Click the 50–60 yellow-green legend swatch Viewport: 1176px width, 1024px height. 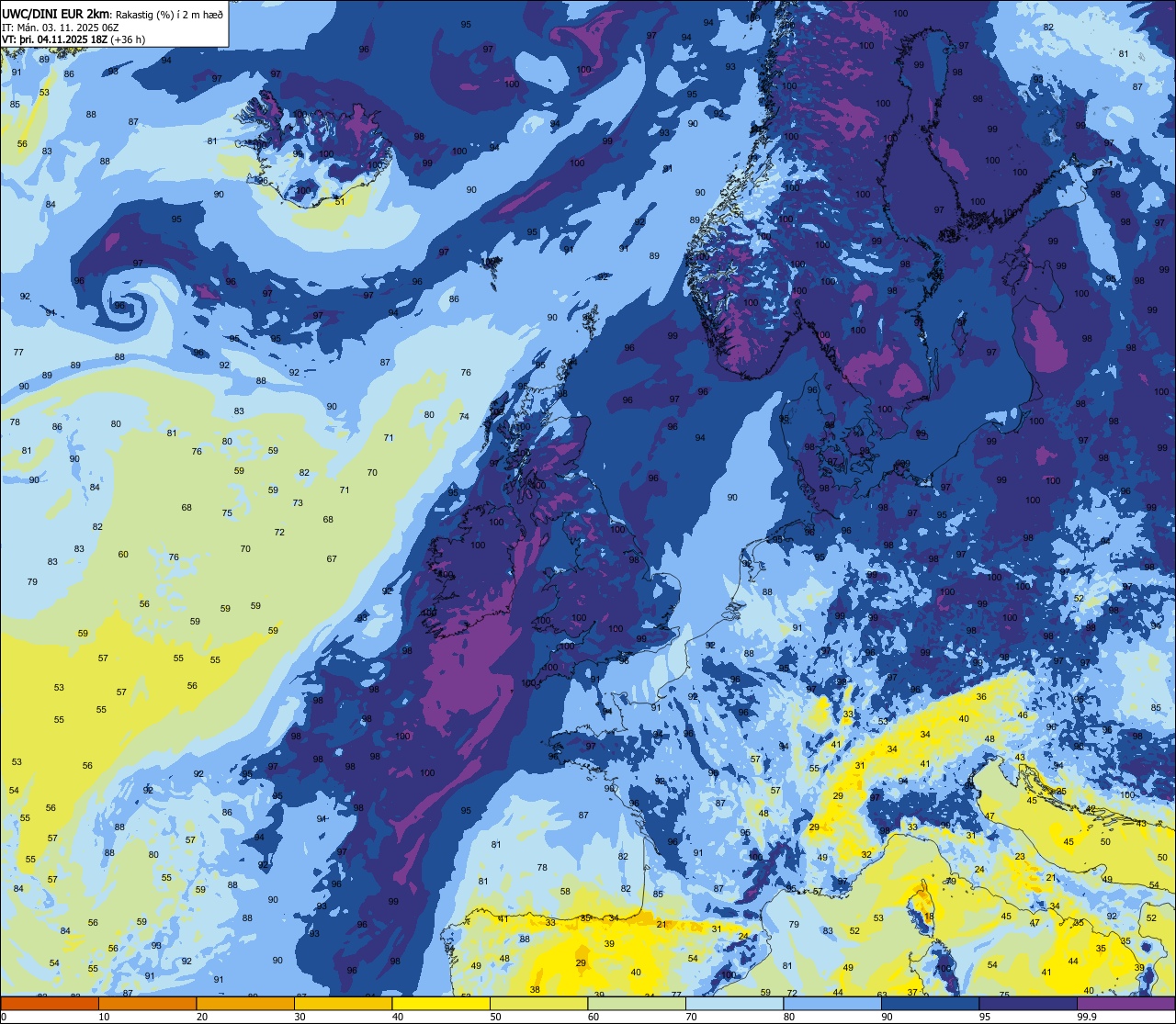[x=538, y=1004]
